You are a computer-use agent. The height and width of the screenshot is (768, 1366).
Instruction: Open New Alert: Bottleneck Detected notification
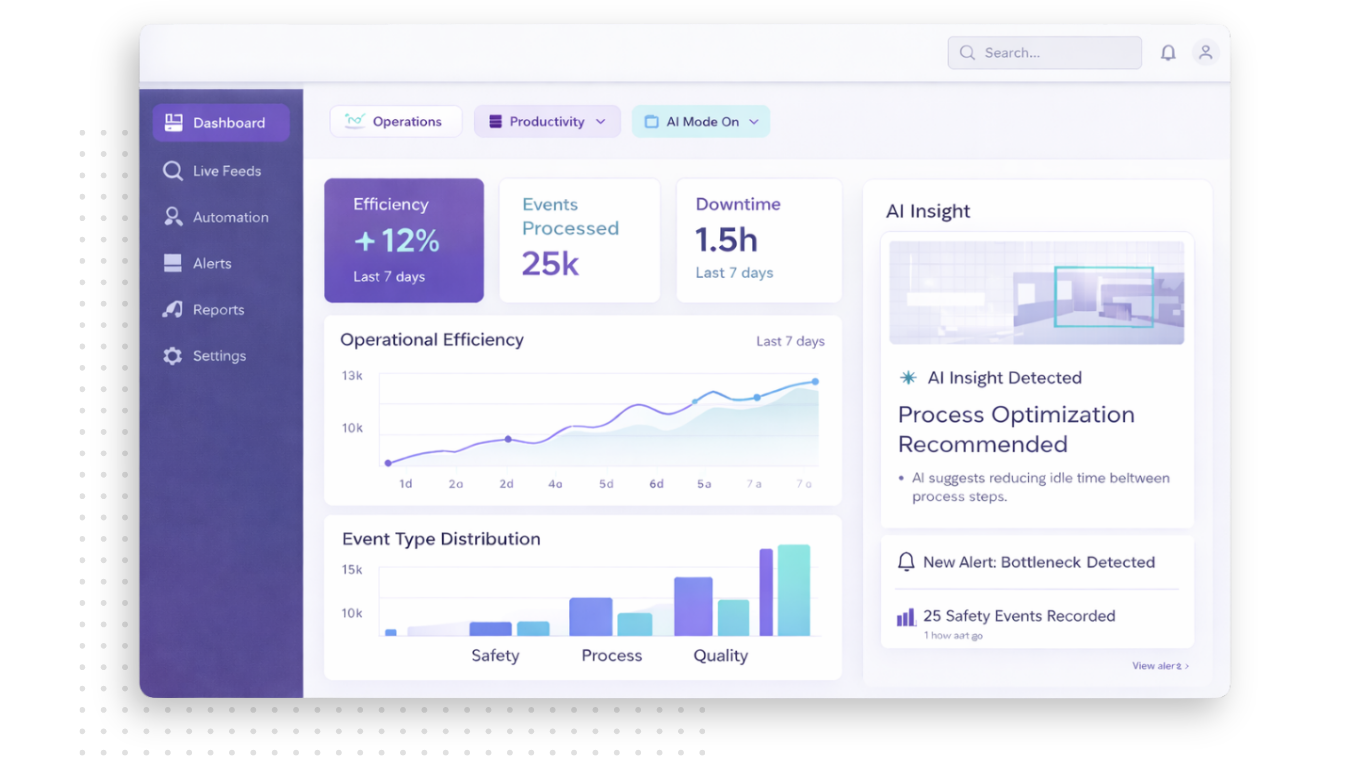(1037, 562)
